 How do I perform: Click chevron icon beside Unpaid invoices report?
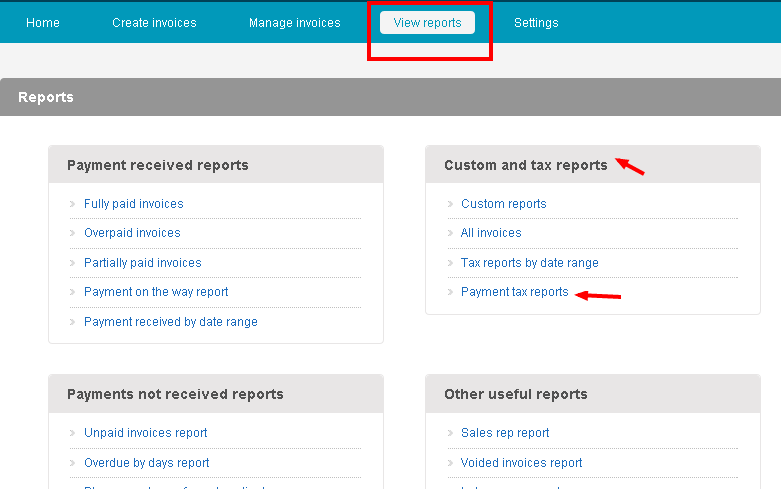click(72, 433)
